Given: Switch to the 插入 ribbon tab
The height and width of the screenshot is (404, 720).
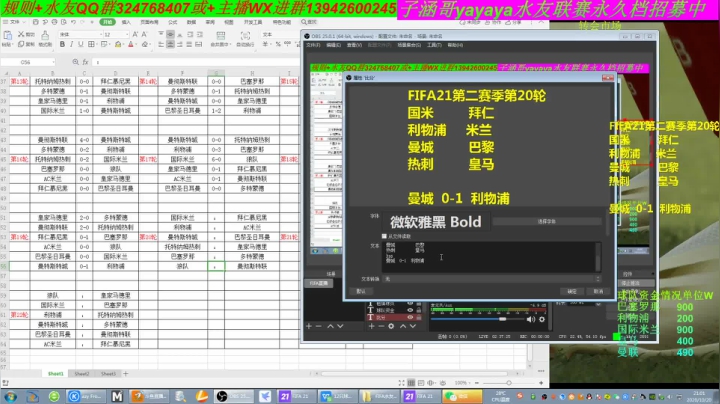Looking at the screenshot, I should pyautogui.click(x=126, y=22).
